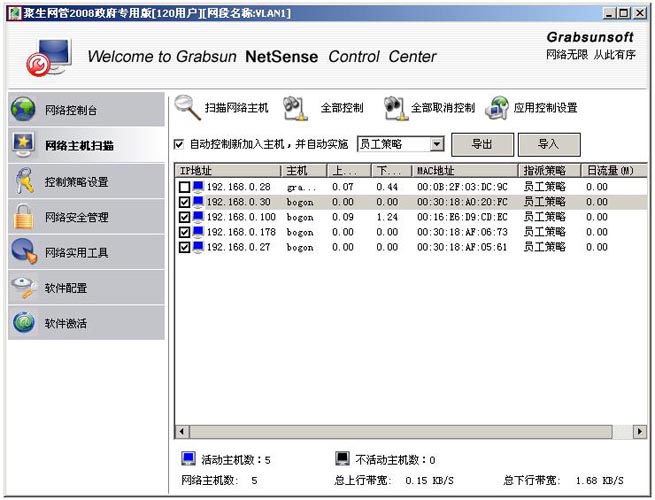
Task: Click the computer icon on row 192.168.0.30
Action: pyautogui.click(x=198, y=202)
